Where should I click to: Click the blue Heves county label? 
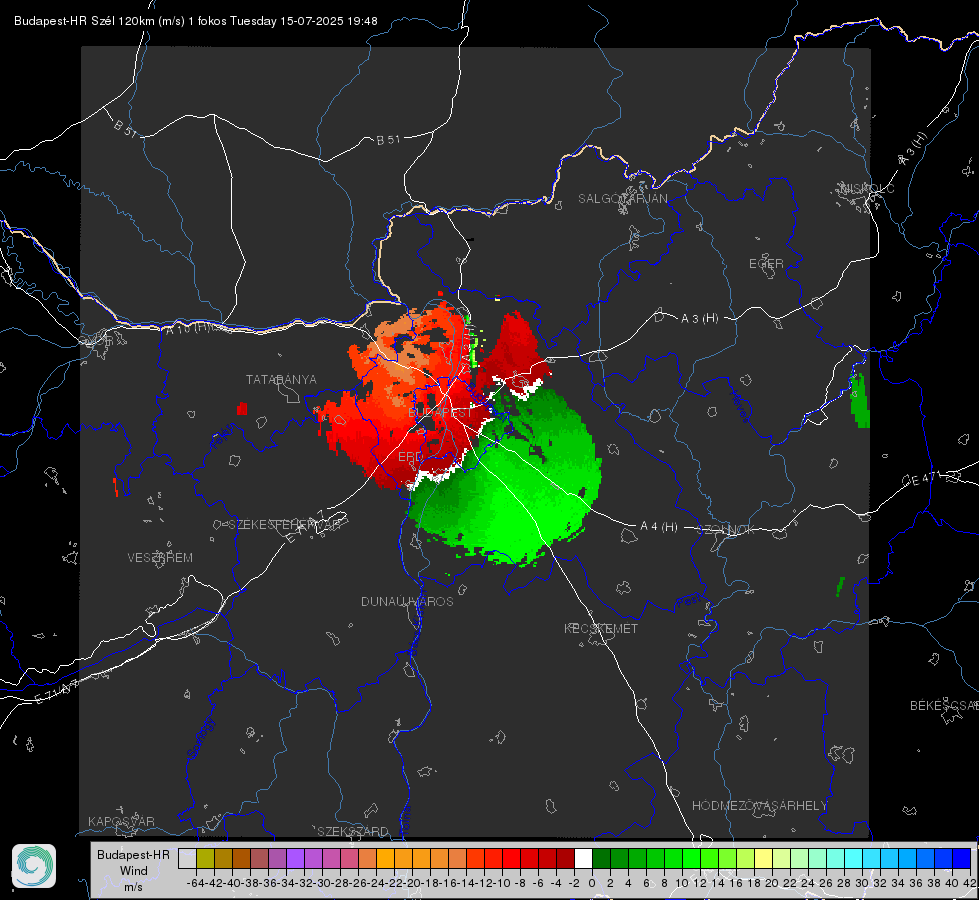pos(740,407)
